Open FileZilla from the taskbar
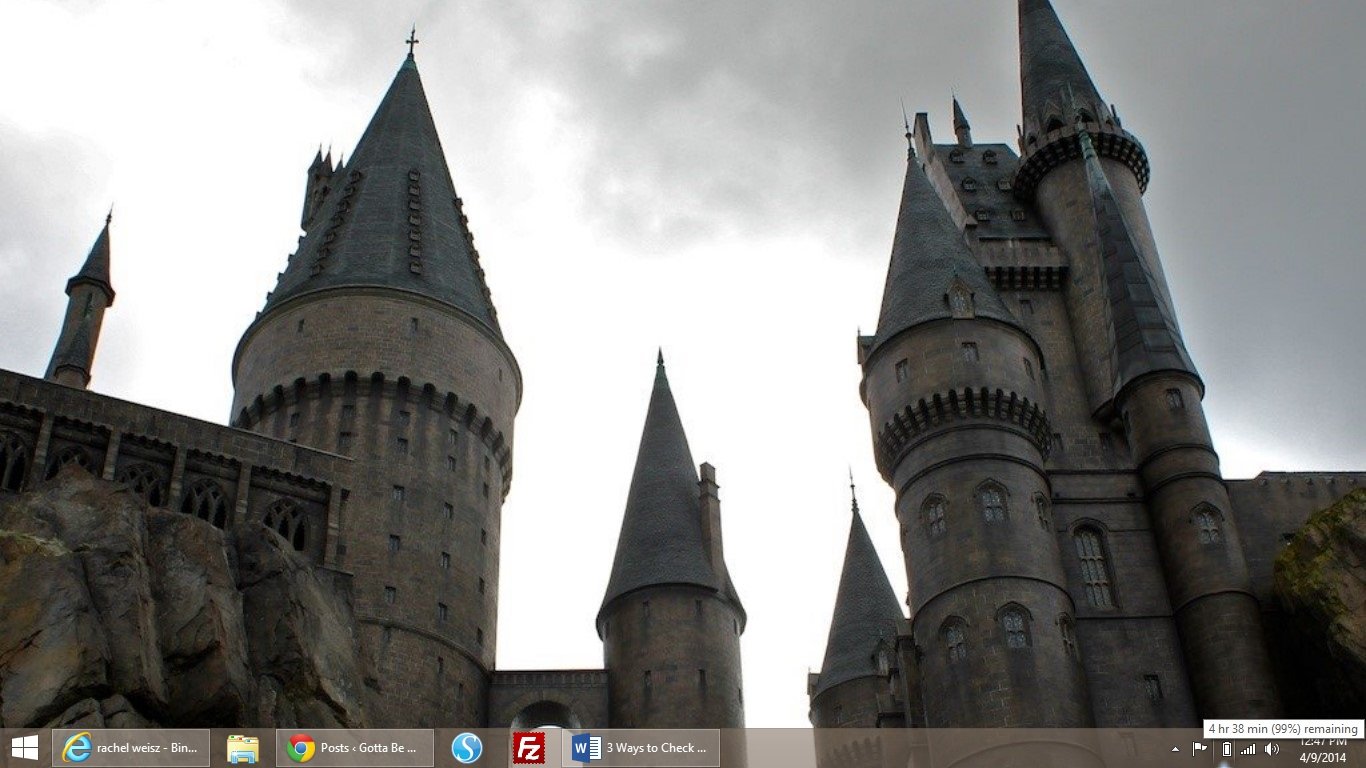Viewport: 1366px width, 768px height. click(528, 748)
